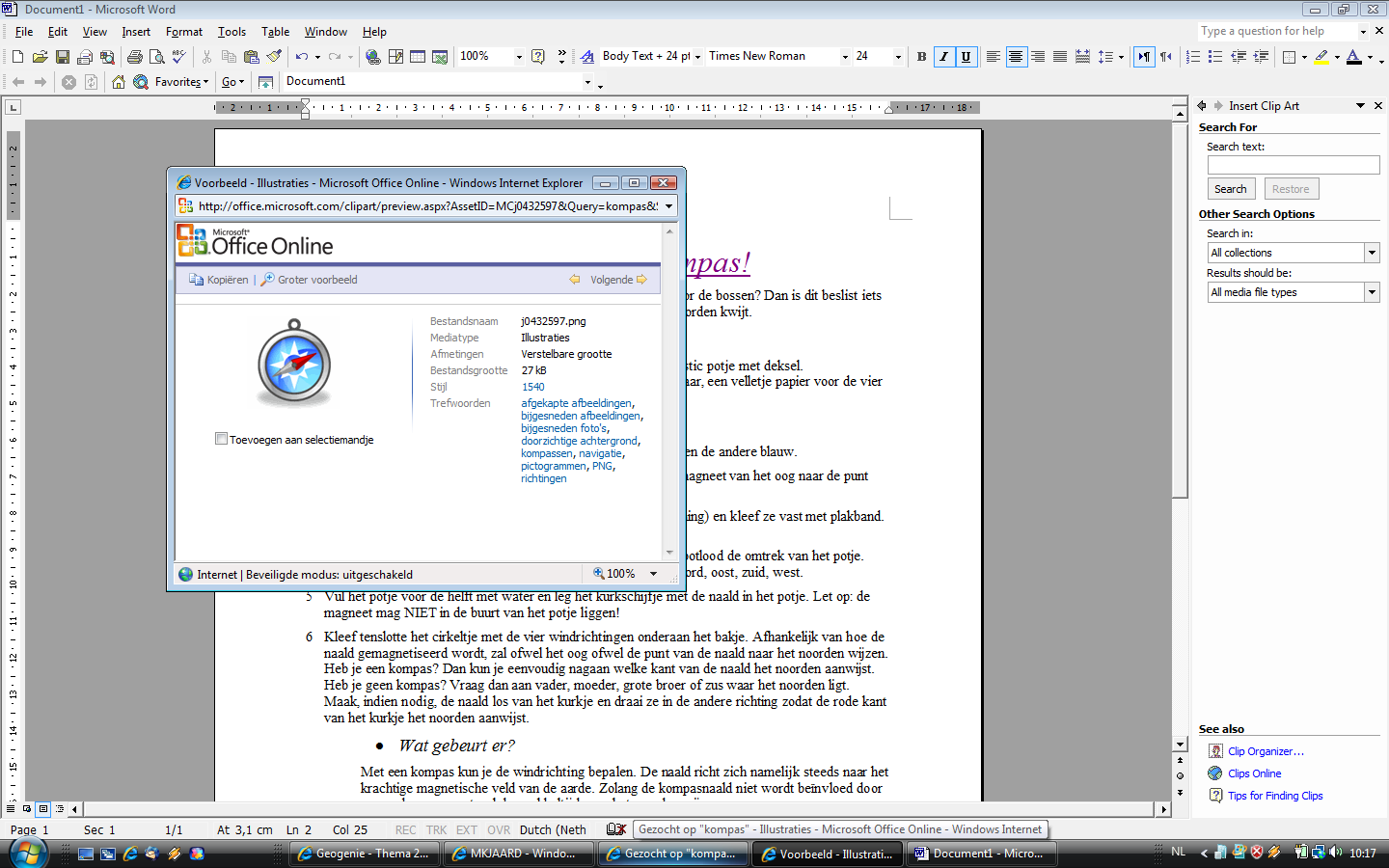Open Clips Online link

(x=1255, y=773)
